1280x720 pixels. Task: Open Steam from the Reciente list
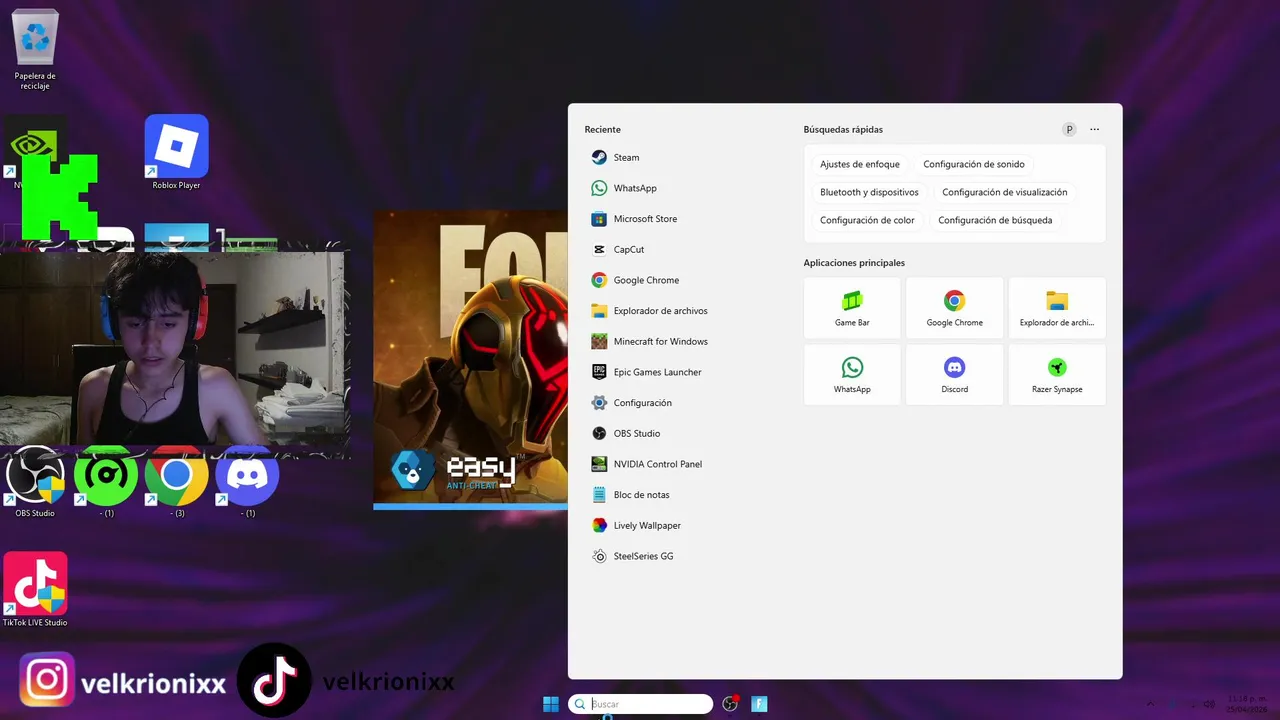pyautogui.click(x=685, y=157)
